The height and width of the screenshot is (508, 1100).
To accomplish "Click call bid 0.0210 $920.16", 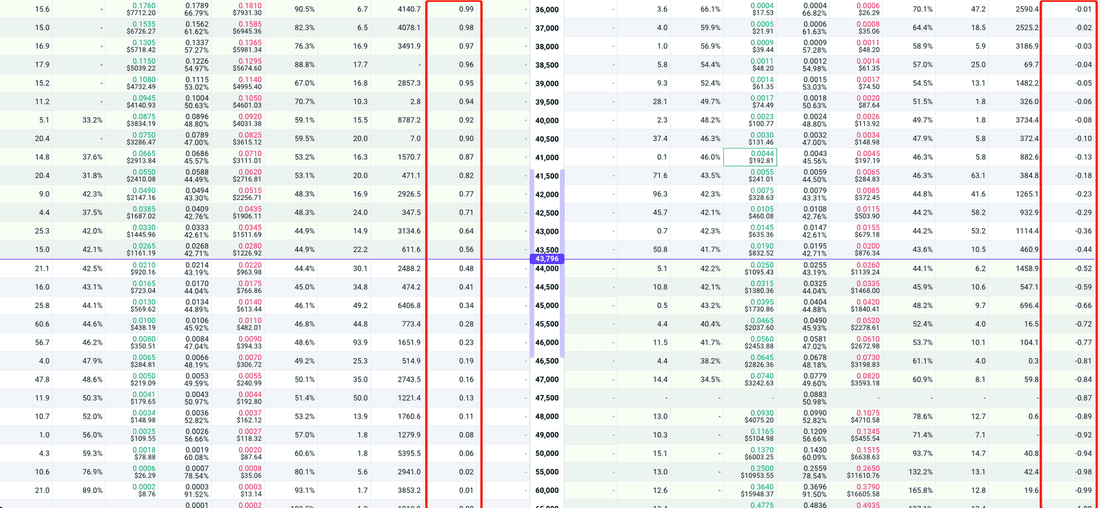I will (x=142, y=268).
